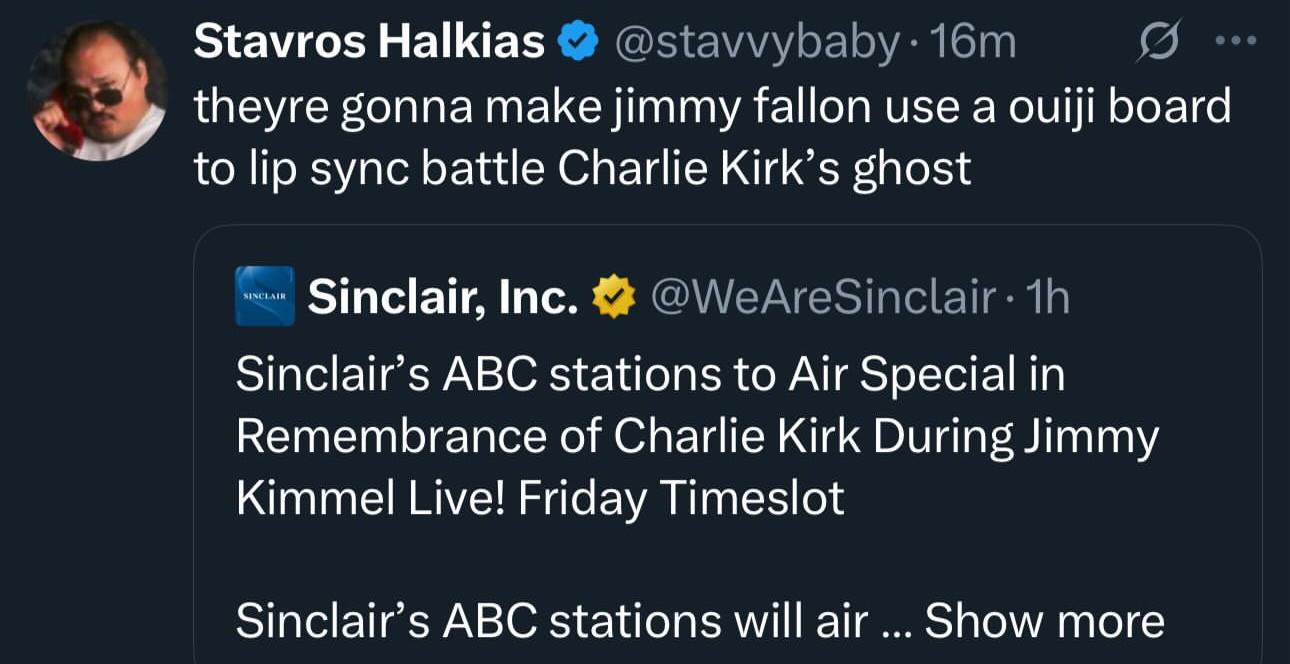Click the Sinclair, Inc. account name
Image resolution: width=1290 pixels, height=664 pixels.
443,297
